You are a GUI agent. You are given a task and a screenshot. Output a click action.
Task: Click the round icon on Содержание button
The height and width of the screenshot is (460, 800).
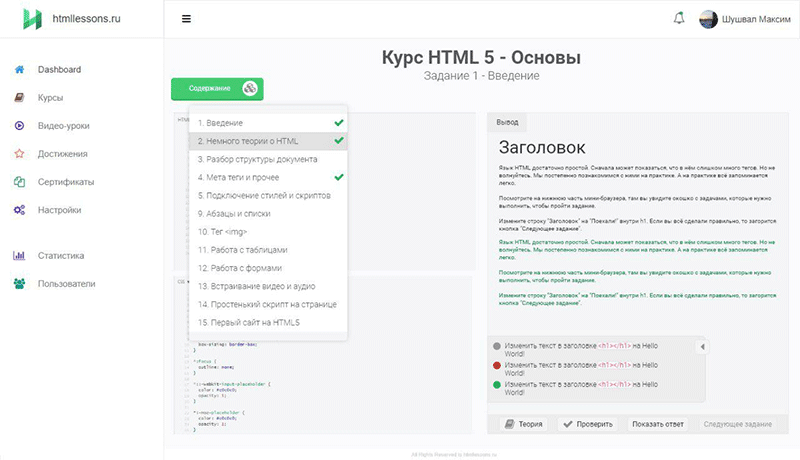click(x=250, y=88)
